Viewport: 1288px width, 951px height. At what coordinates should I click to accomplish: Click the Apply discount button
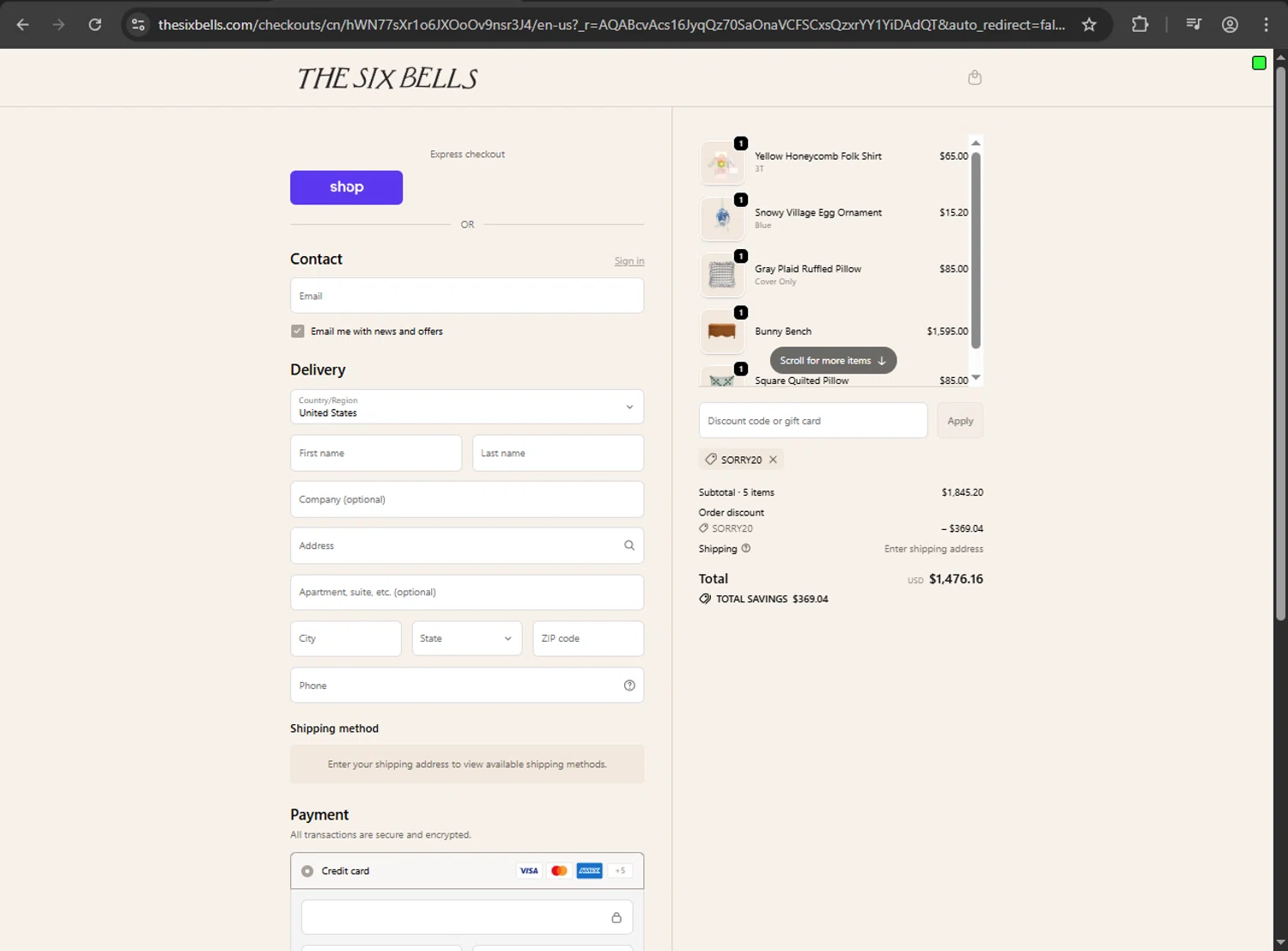(x=960, y=421)
